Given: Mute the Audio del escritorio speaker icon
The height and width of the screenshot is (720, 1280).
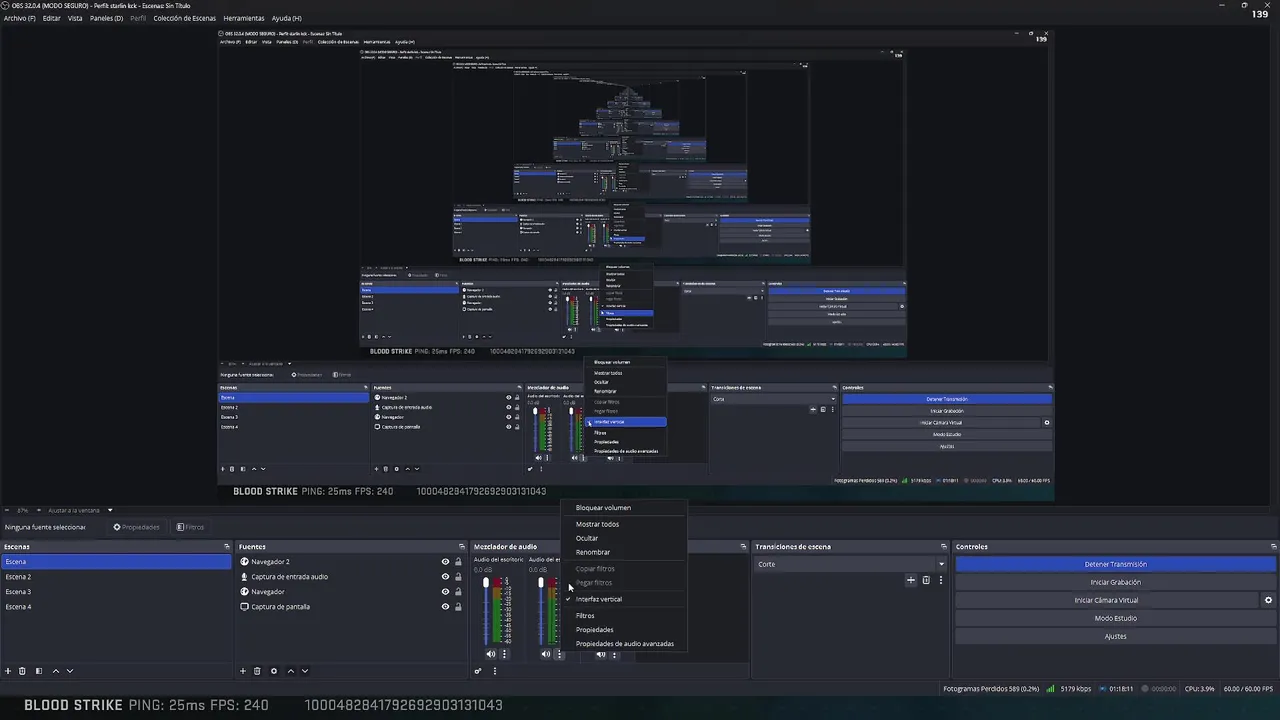Looking at the screenshot, I should [490, 654].
